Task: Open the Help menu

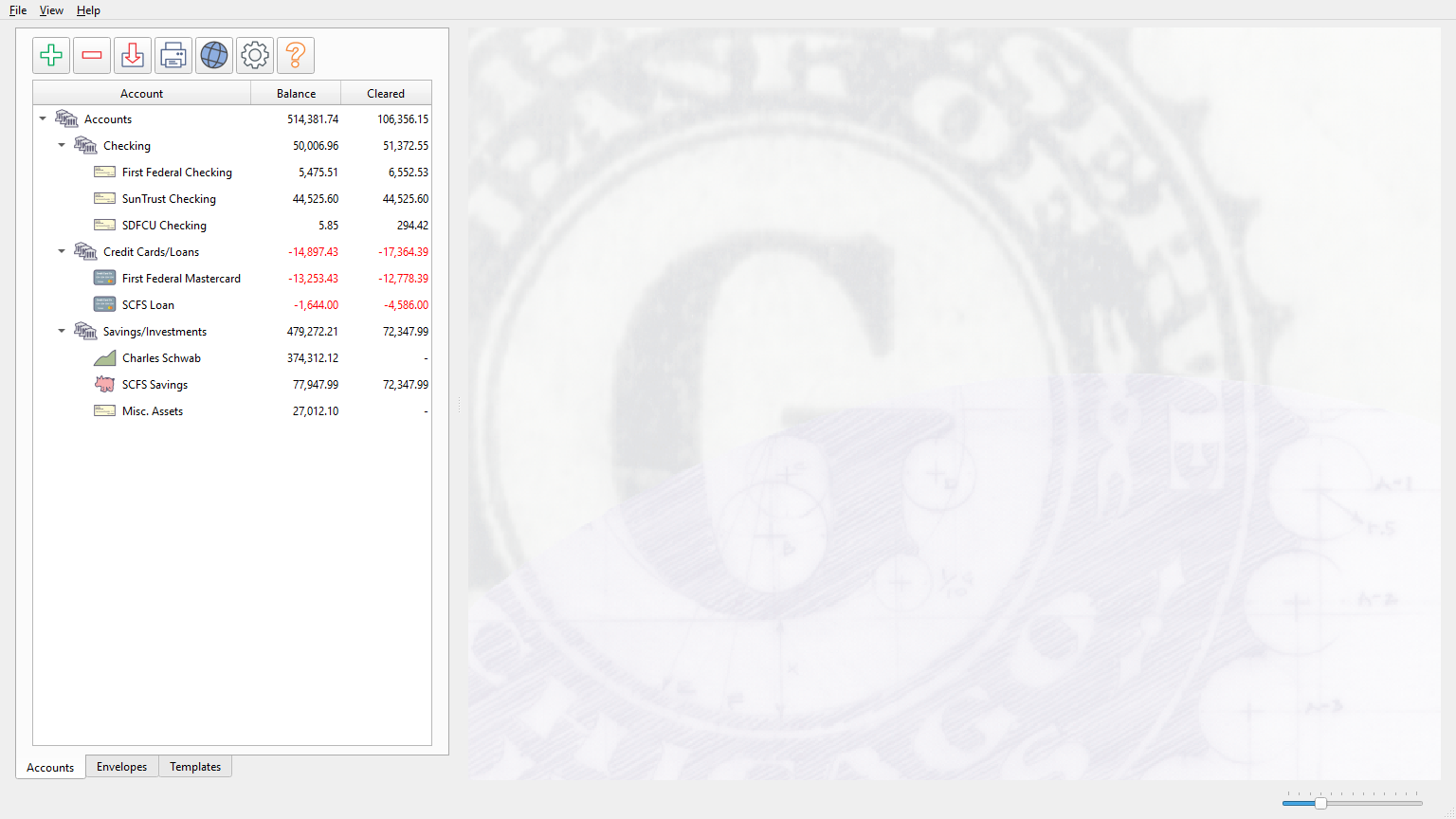Action: (88, 10)
